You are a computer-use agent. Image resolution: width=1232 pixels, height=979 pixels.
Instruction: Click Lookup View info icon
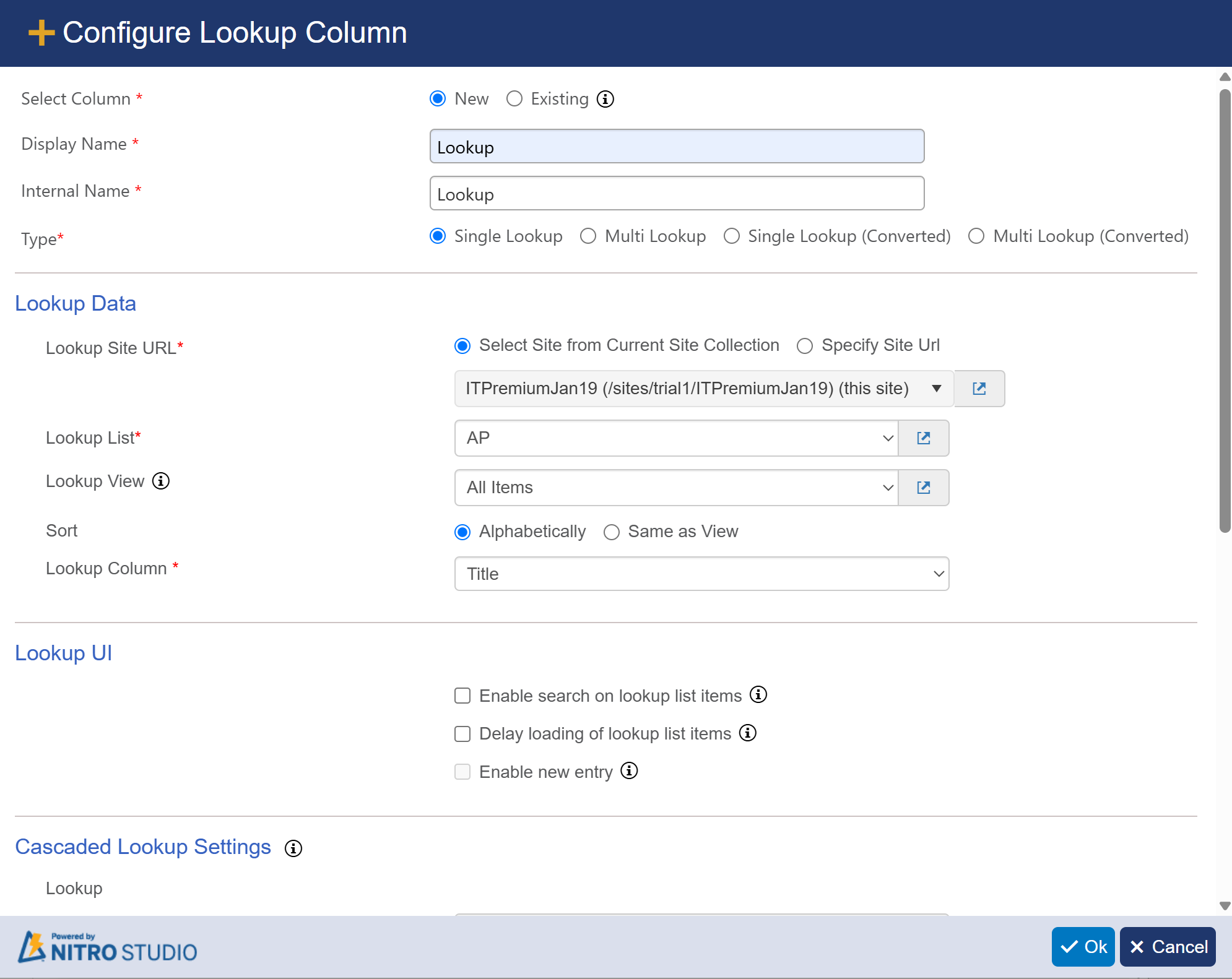click(x=161, y=481)
